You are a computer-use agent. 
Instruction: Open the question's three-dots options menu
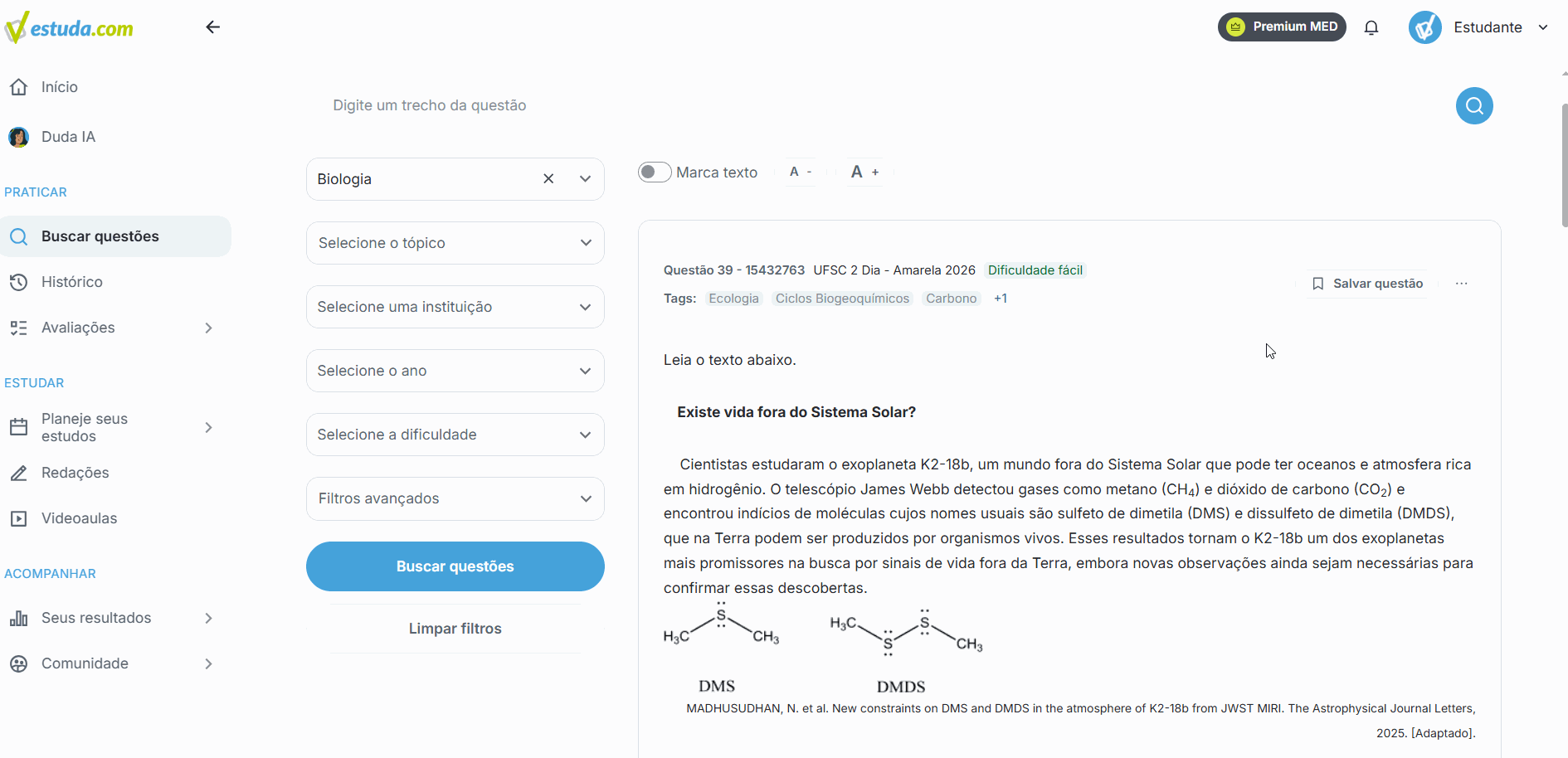(1462, 284)
